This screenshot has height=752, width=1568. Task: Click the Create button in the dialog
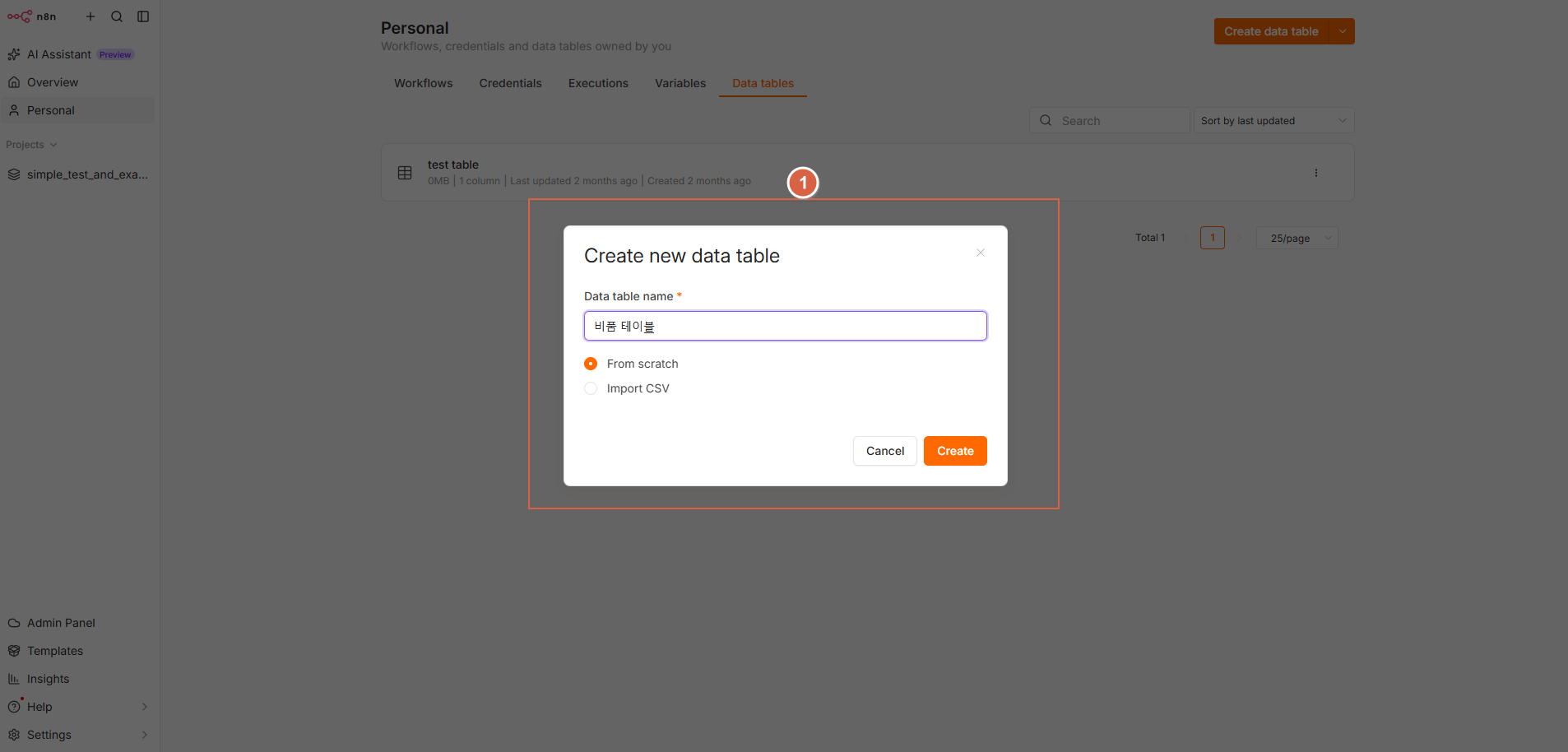pyautogui.click(x=955, y=451)
